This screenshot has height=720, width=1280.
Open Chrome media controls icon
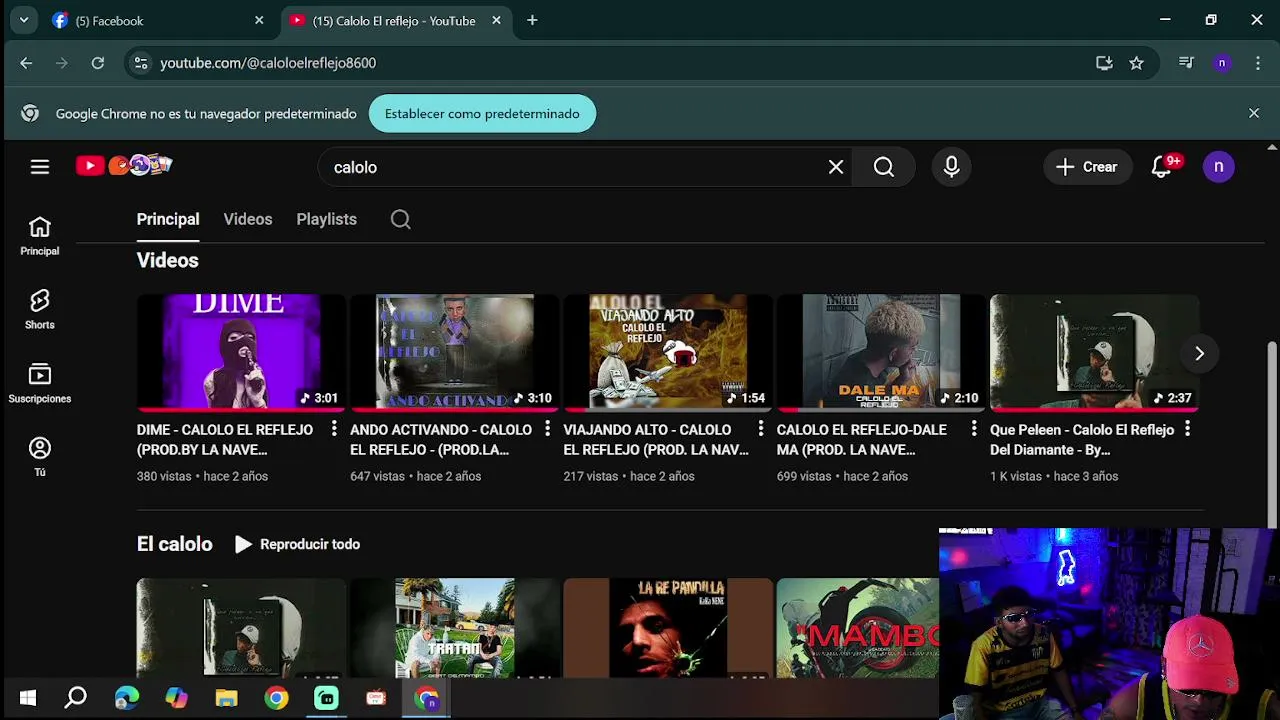[1186, 63]
